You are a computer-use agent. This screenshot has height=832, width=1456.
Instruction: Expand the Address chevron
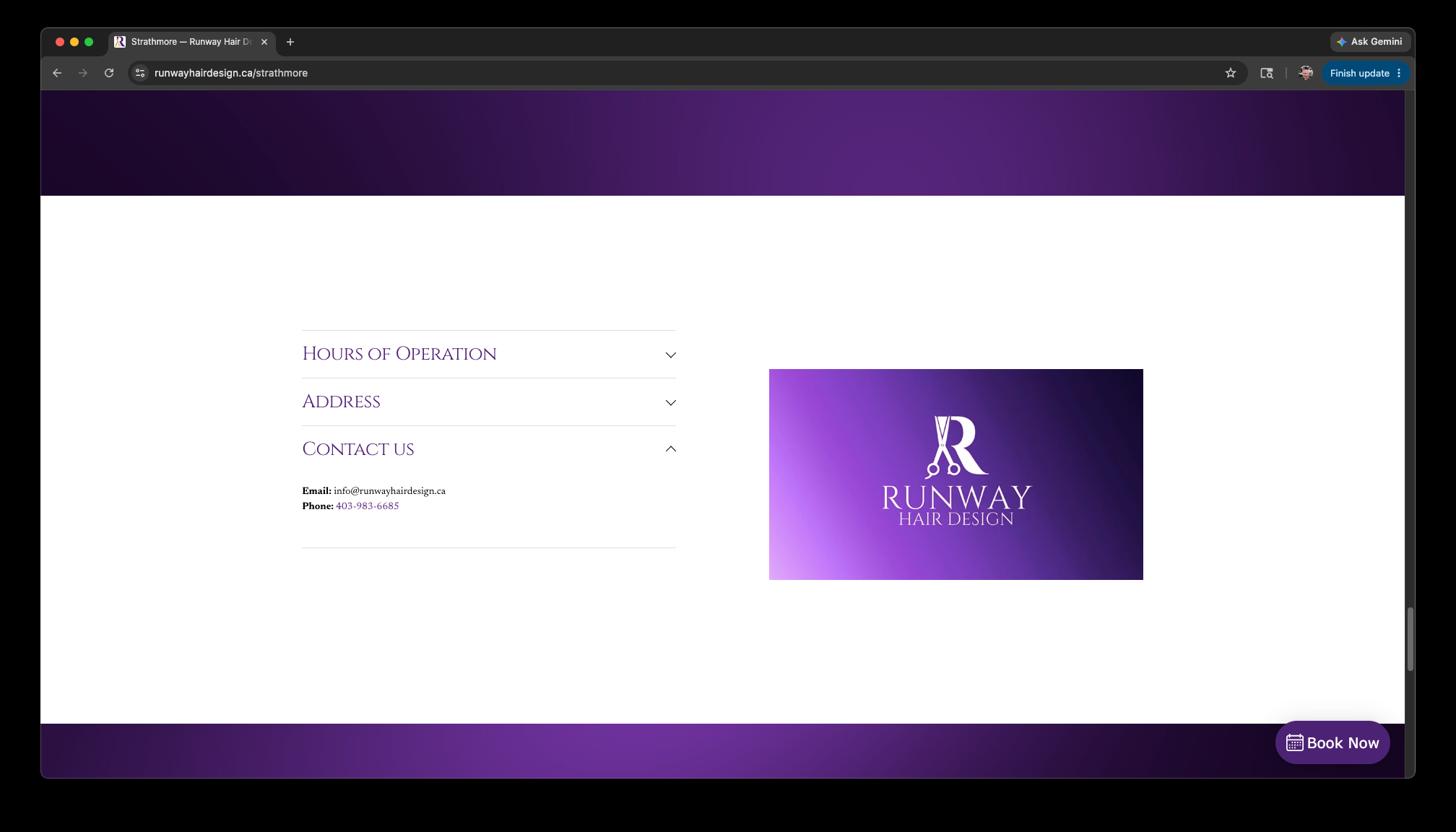671,402
